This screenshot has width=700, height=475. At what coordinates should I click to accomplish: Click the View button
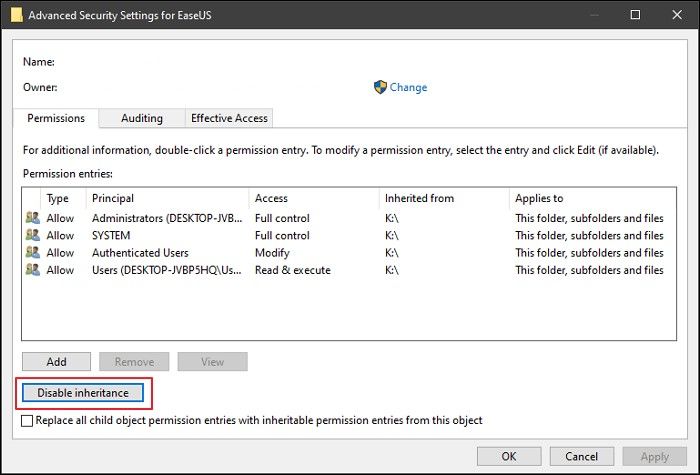point(212,362)
